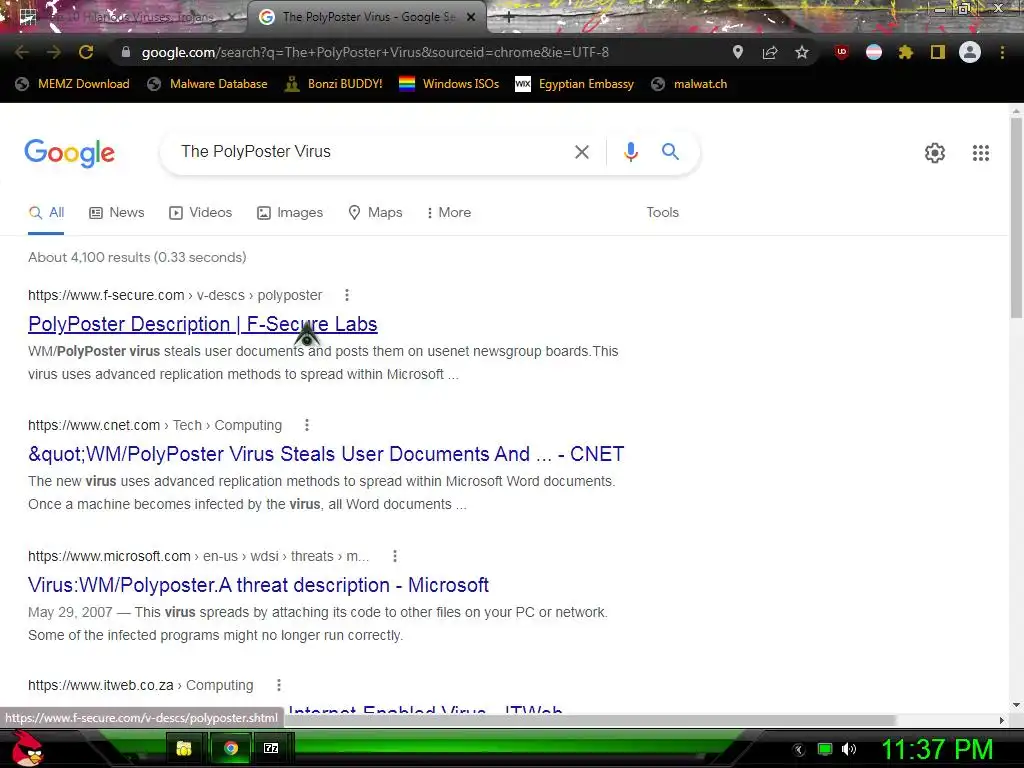Expand the More search categories menu
This screenshot has height=768, width=1024.
point(449,213)
